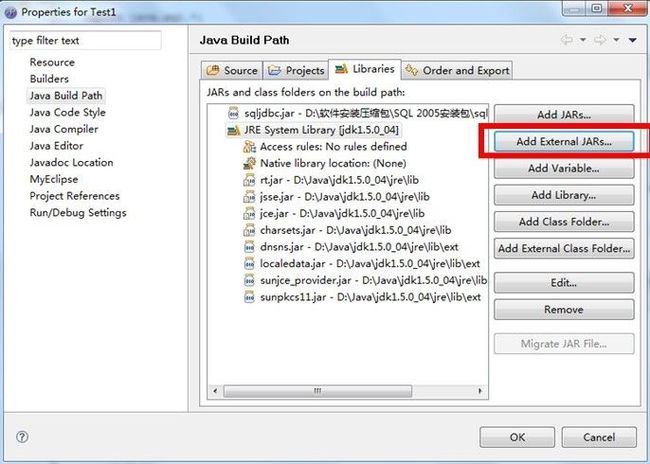Select the sqljdbc.jar entry text
The height and width of the screenshot is (464, 650).
[x=366, y=113]
